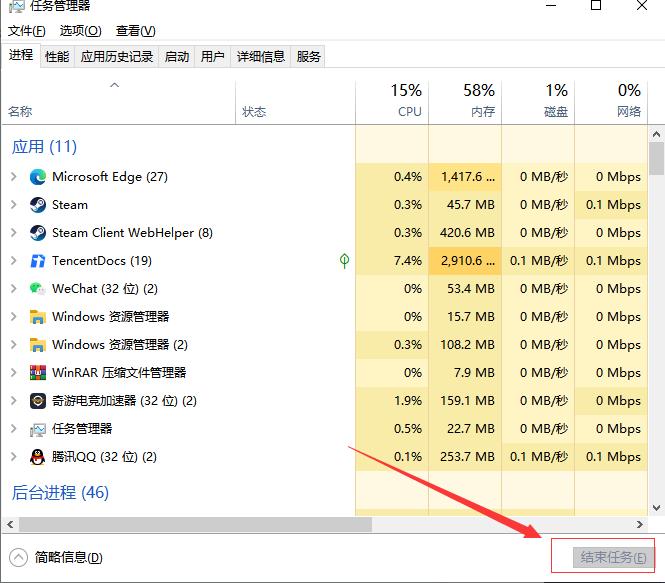This screenshot has height=583, width=665.
Task: Switch to the 启动 tab
Action: tap(176, 56)
